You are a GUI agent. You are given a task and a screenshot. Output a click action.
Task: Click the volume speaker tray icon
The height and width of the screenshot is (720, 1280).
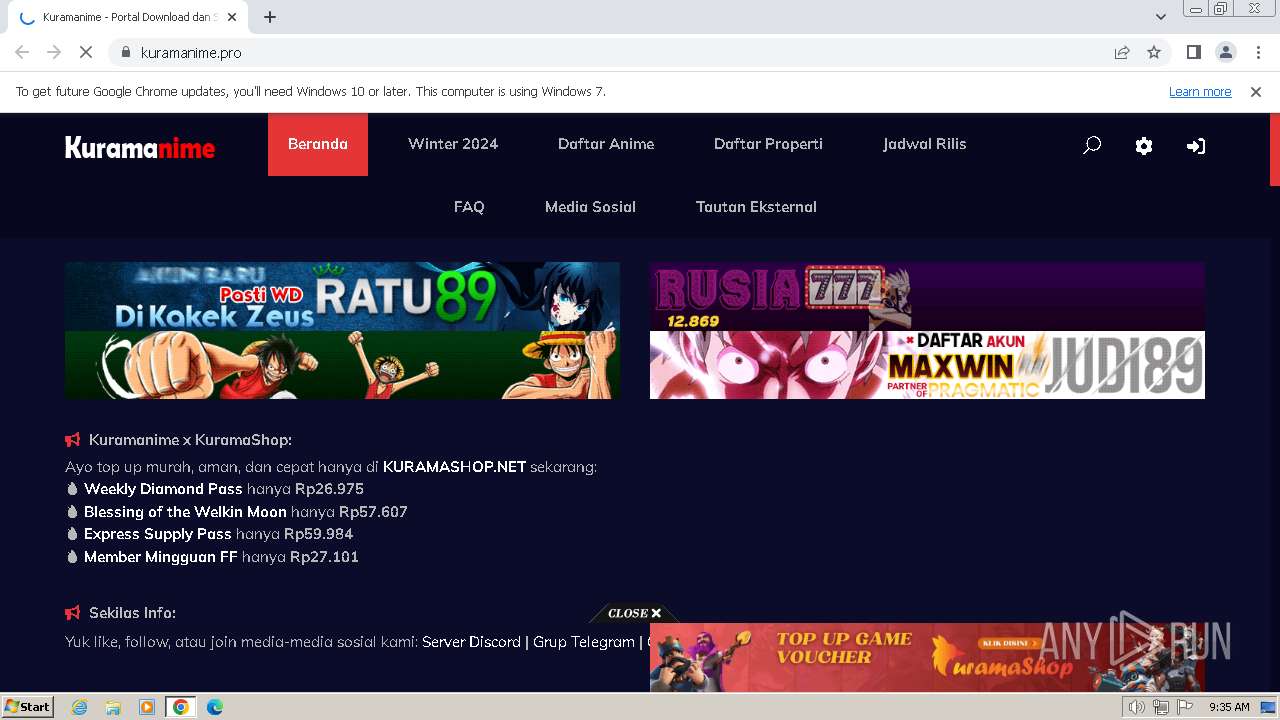[1137, 707]
